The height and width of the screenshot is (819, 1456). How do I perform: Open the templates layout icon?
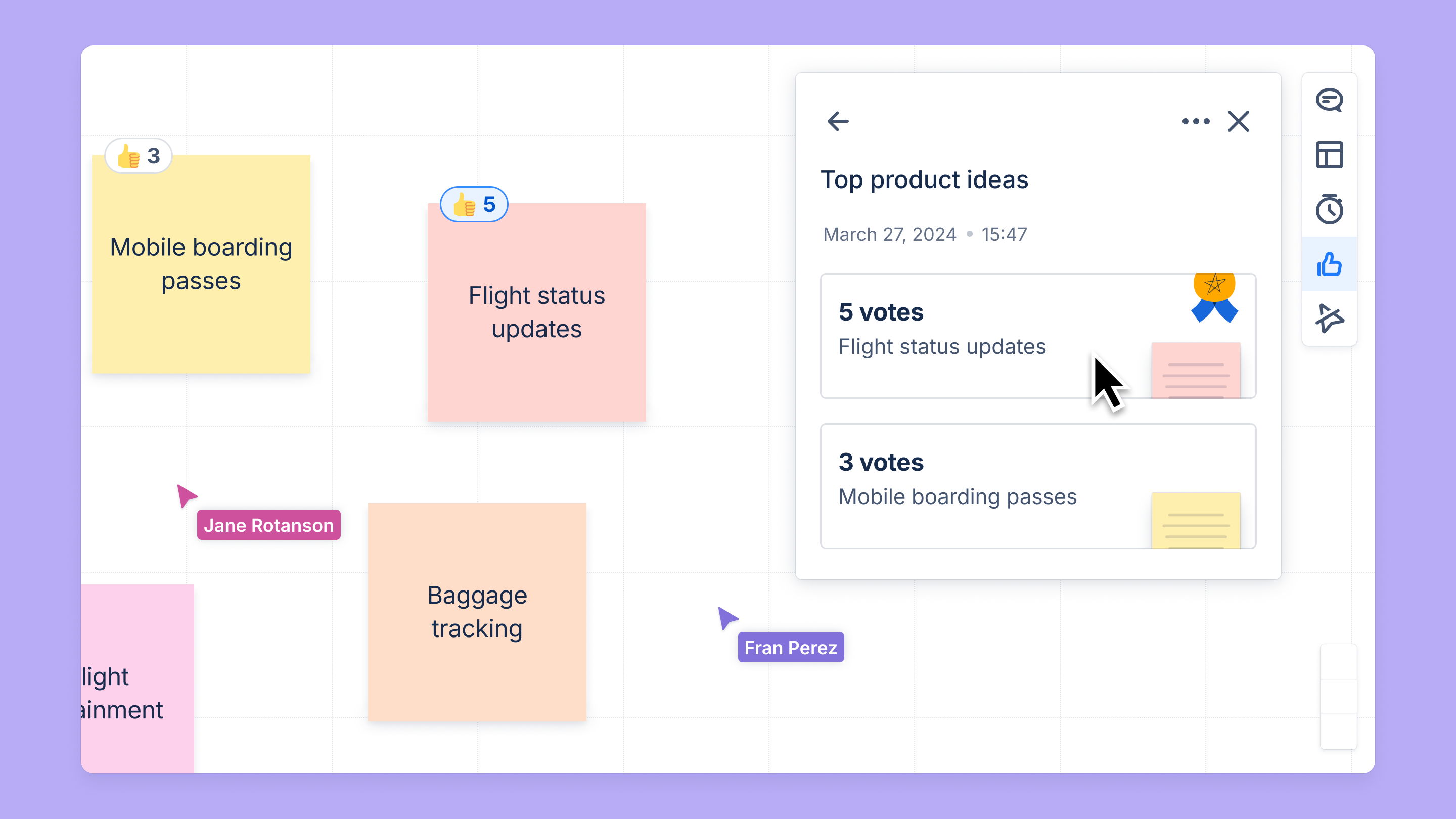click(1330, 155)
